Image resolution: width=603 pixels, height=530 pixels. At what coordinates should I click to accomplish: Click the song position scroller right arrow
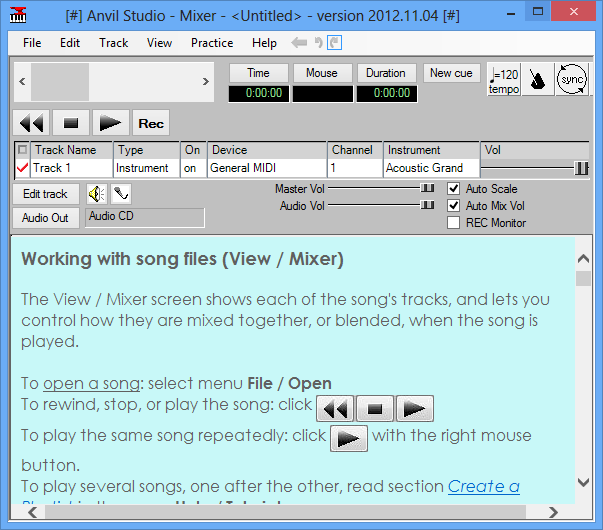click(x=206, y=82)
